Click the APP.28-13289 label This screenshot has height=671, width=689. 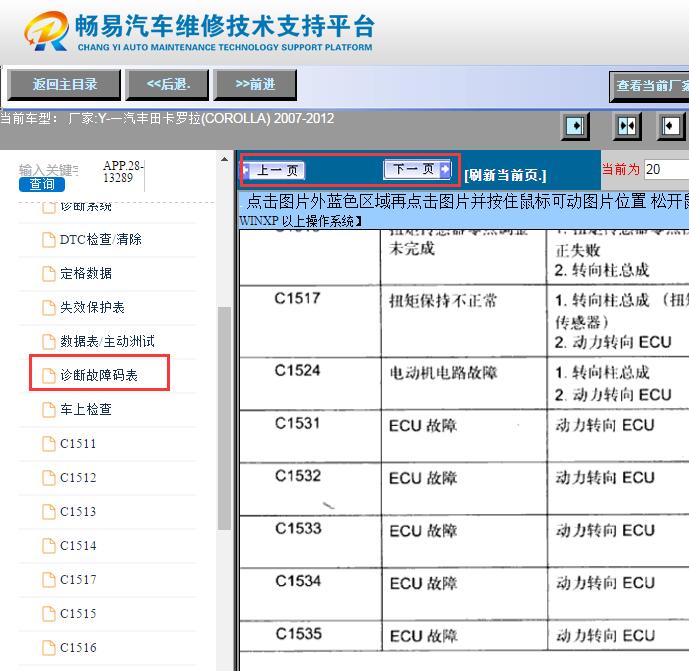[x=123, y=172]
